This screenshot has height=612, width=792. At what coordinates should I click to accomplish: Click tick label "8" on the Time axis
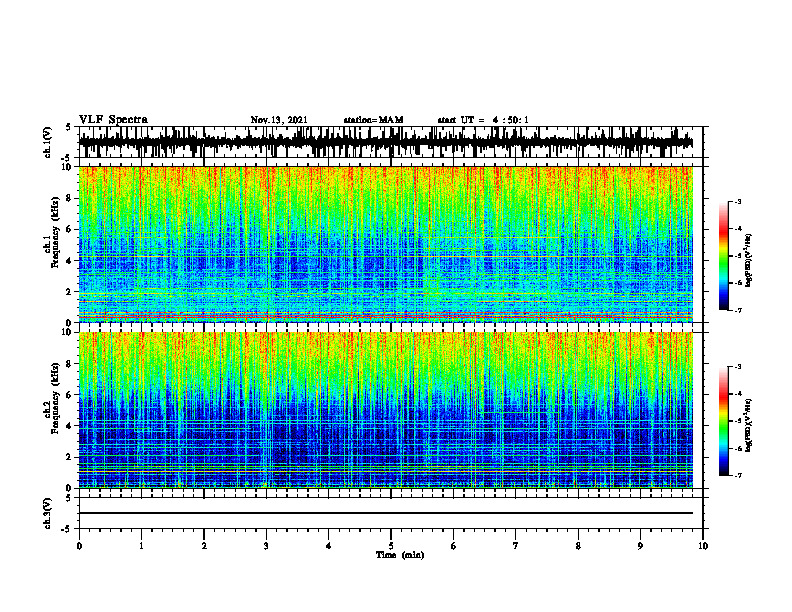[578, 546]
